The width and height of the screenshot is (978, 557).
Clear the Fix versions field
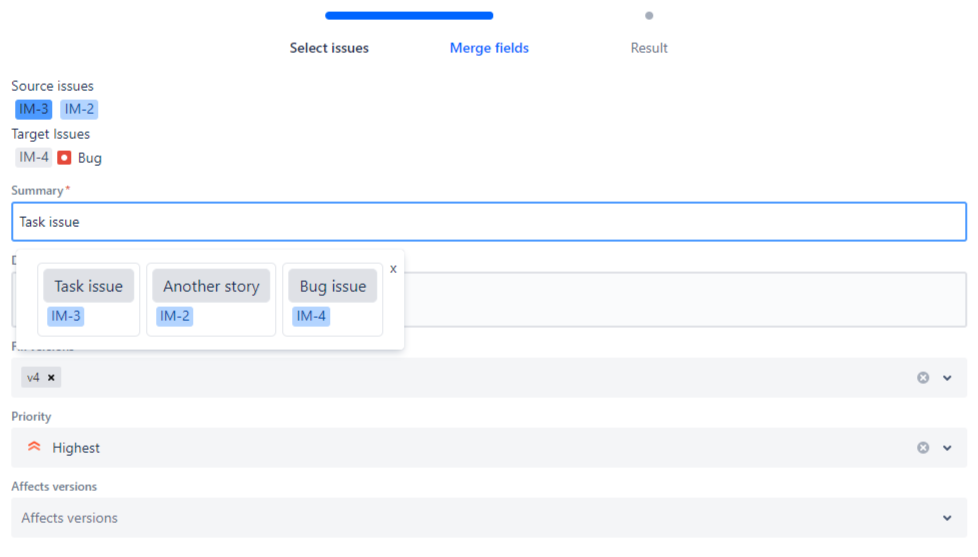point(923,377)
